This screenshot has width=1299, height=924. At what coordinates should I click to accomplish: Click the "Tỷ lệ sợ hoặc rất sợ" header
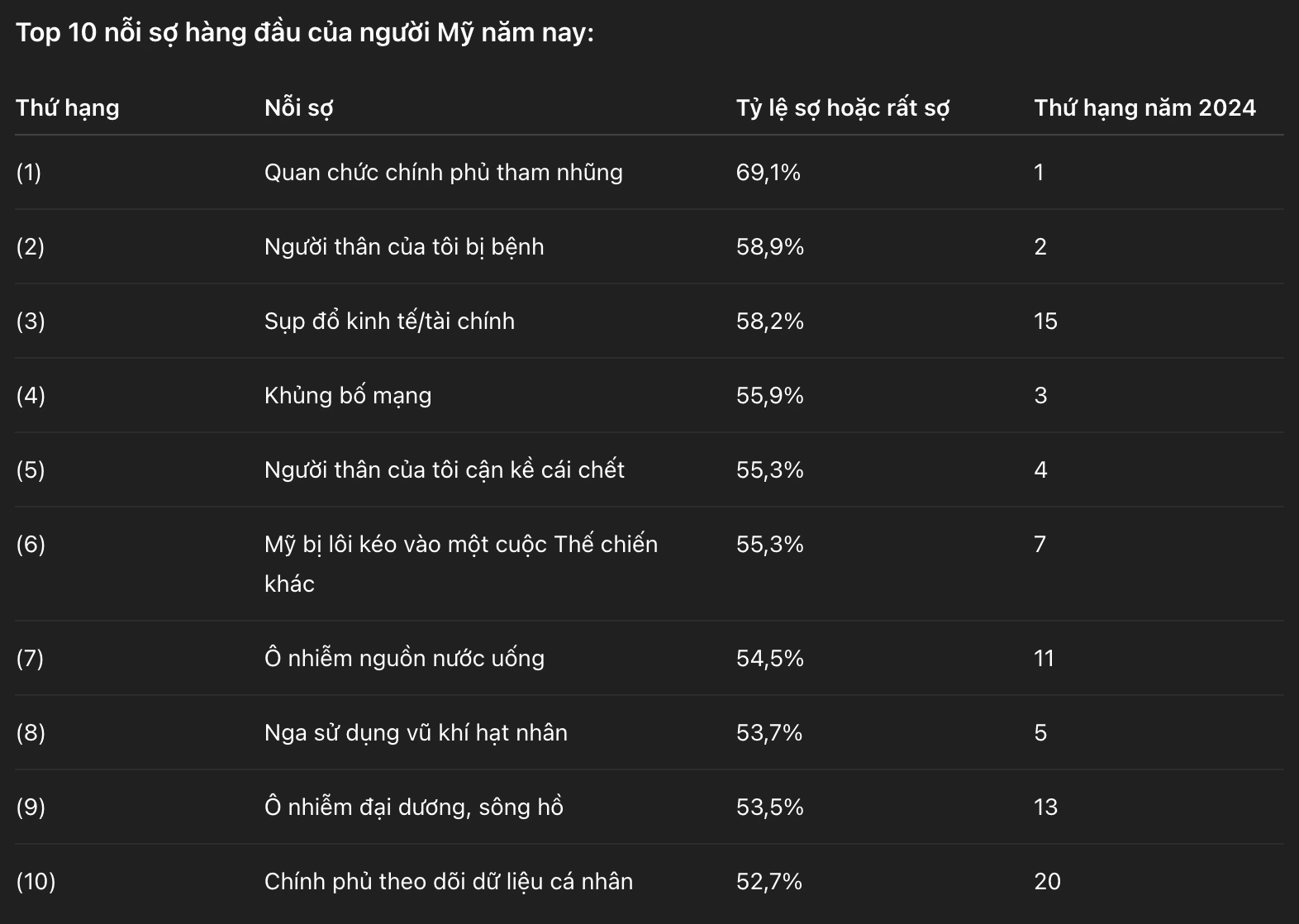click(x=842, y=107)
